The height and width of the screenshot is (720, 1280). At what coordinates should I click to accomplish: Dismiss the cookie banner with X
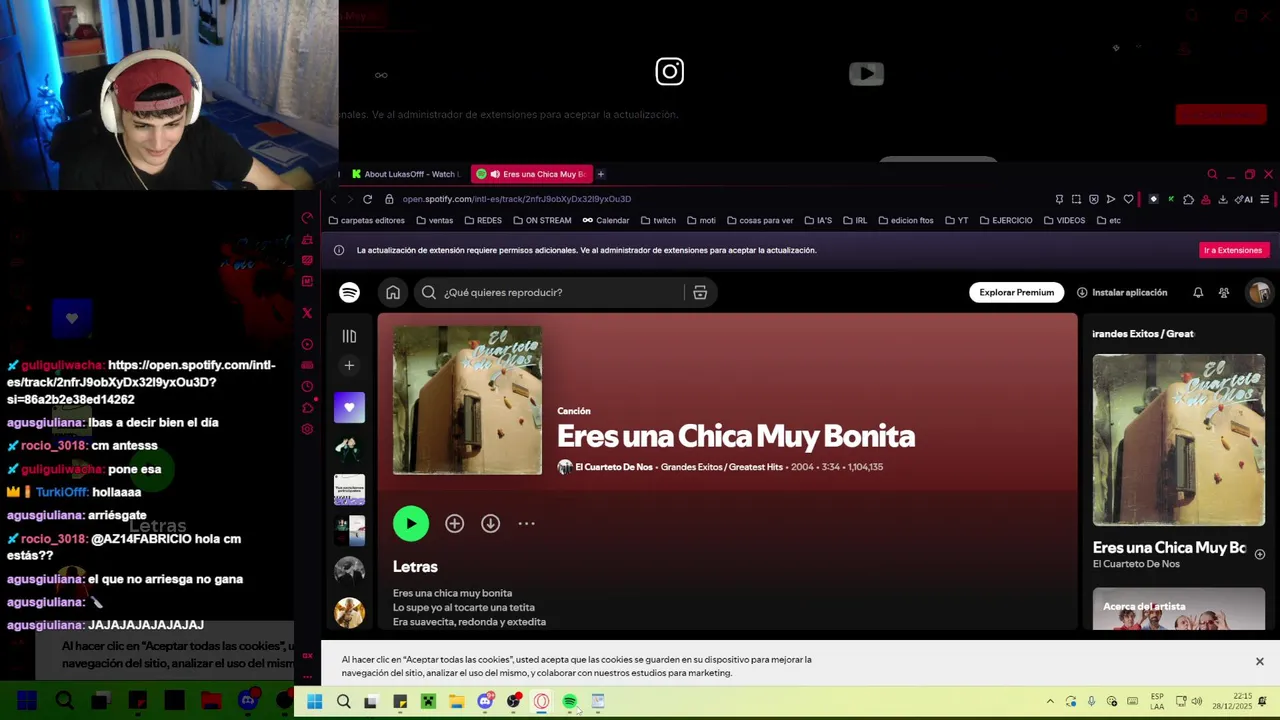coord(1259,661)
